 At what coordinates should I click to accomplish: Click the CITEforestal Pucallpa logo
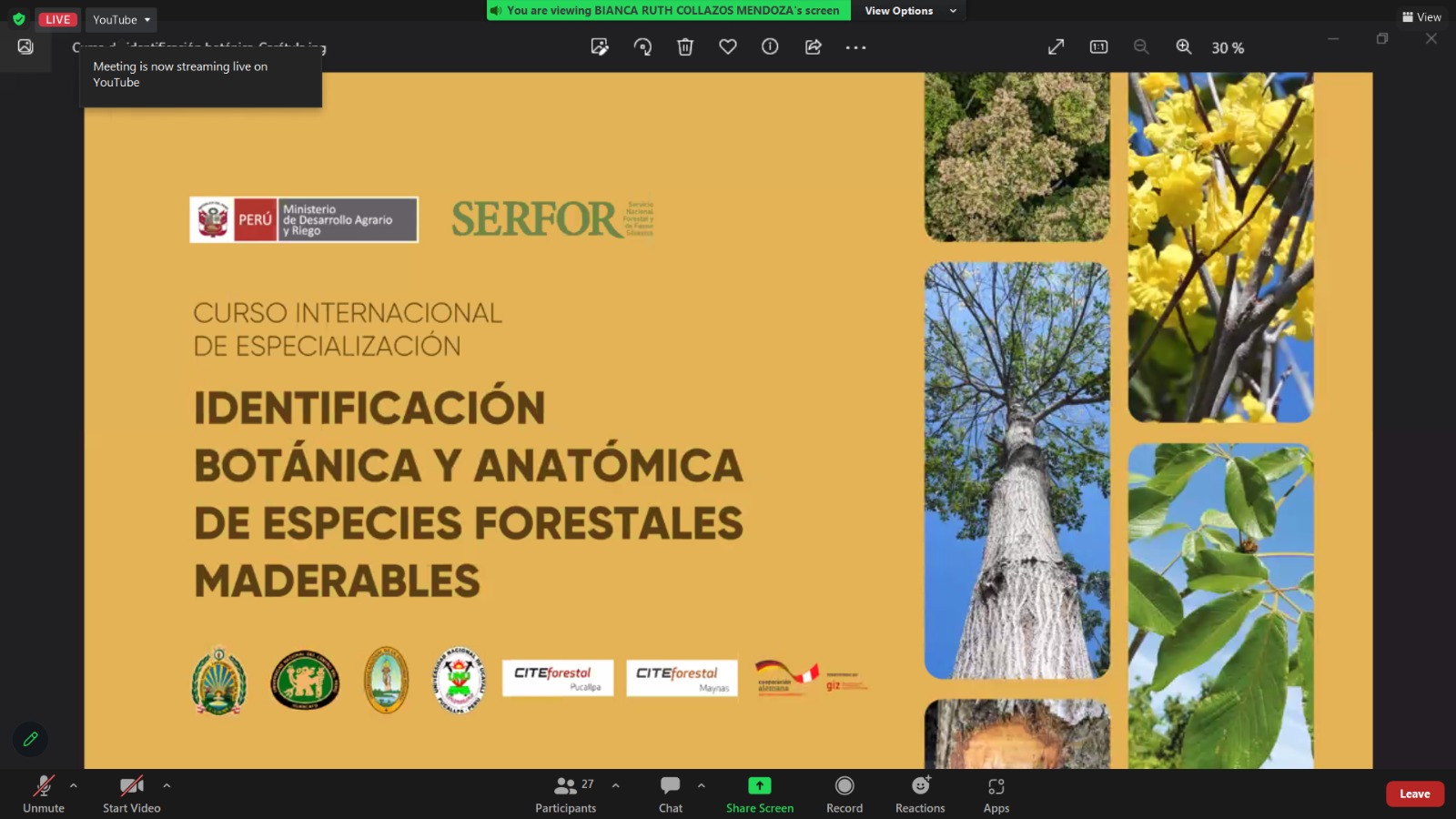point(558,678)
